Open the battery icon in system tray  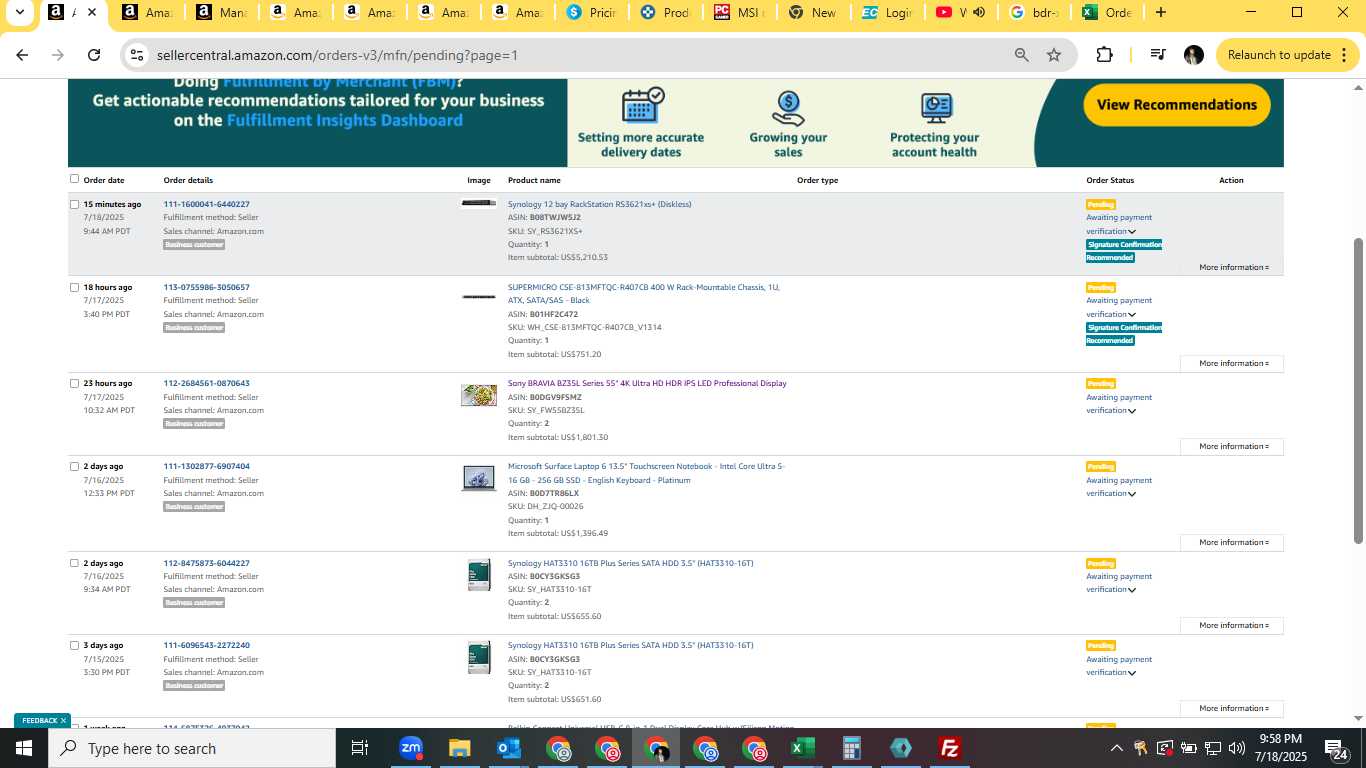(1188, 748)
